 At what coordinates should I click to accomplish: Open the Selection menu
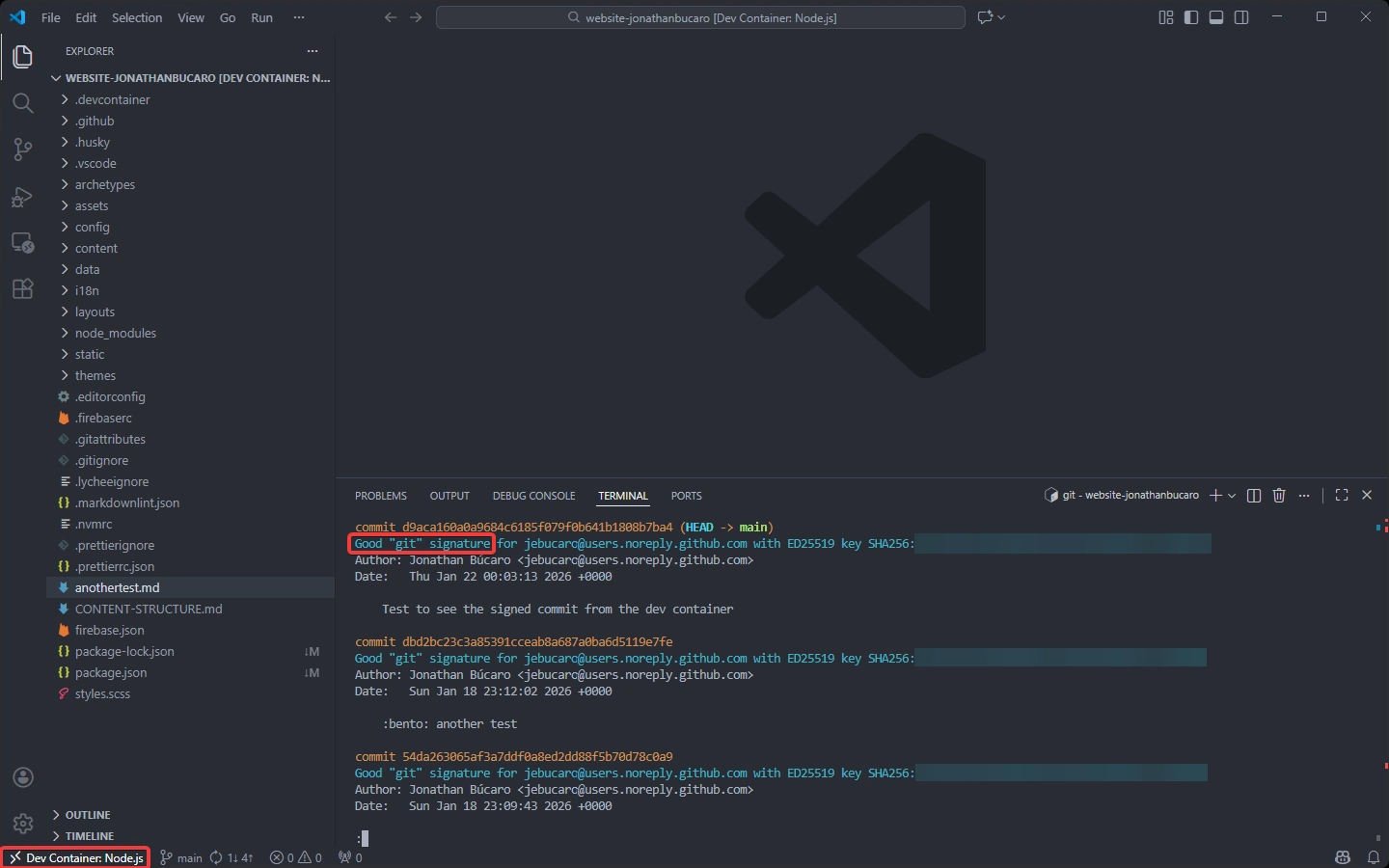137,17
